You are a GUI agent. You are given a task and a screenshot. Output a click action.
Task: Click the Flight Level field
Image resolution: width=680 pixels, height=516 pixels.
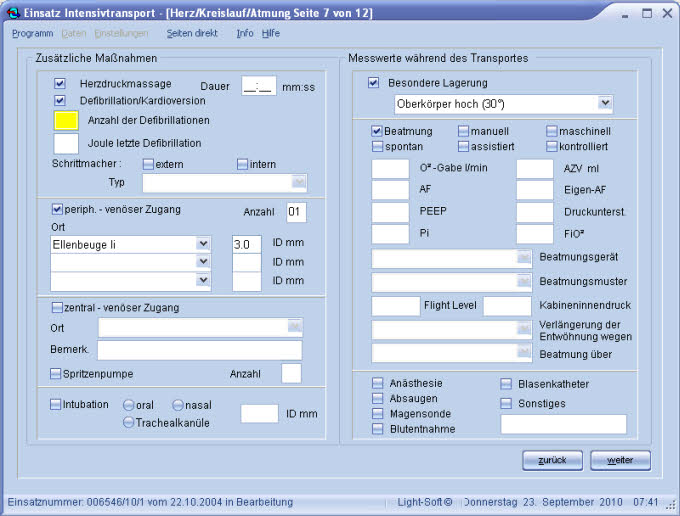pos(396,306)
